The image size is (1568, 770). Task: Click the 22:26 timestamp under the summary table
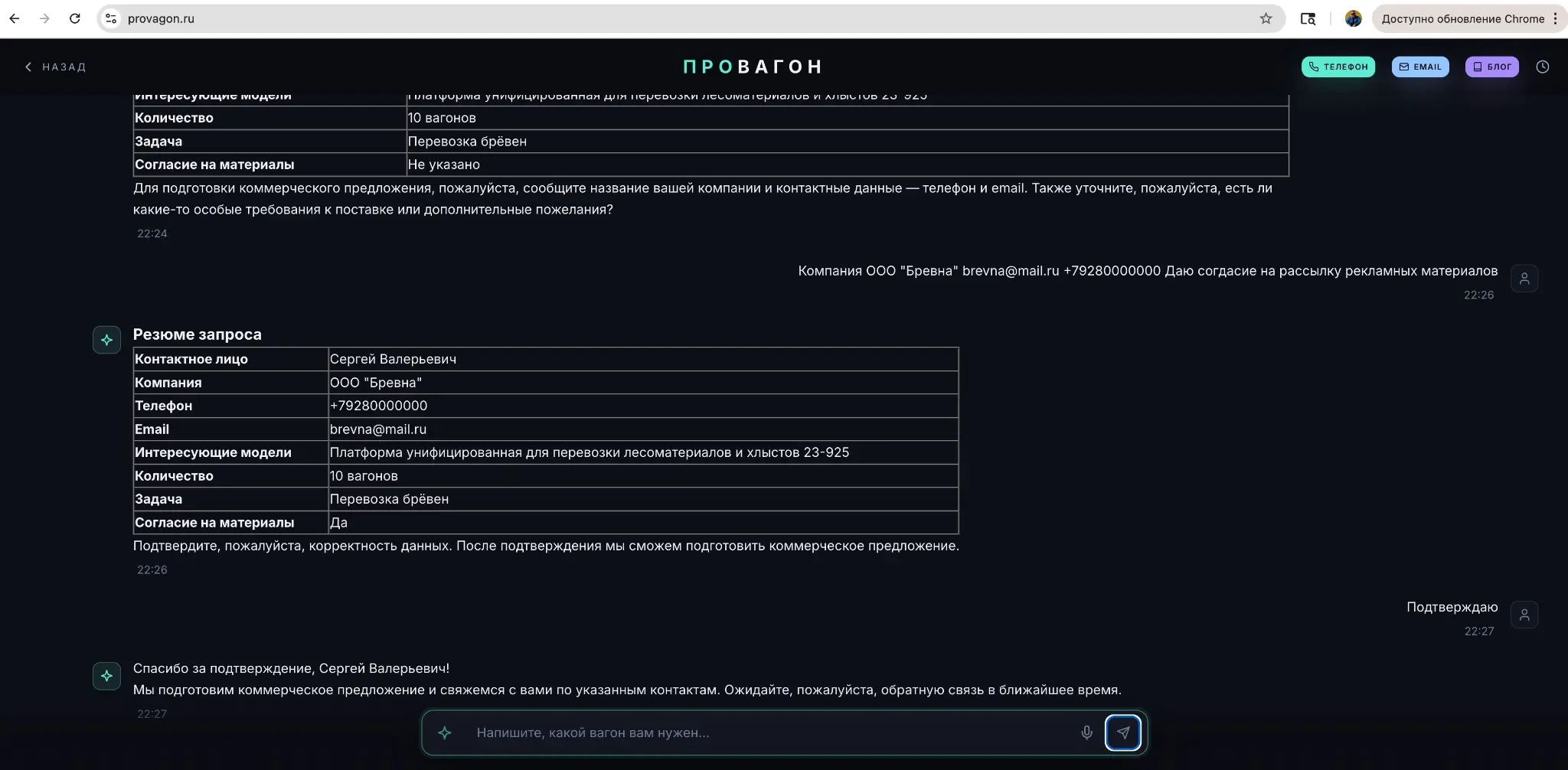152,569
